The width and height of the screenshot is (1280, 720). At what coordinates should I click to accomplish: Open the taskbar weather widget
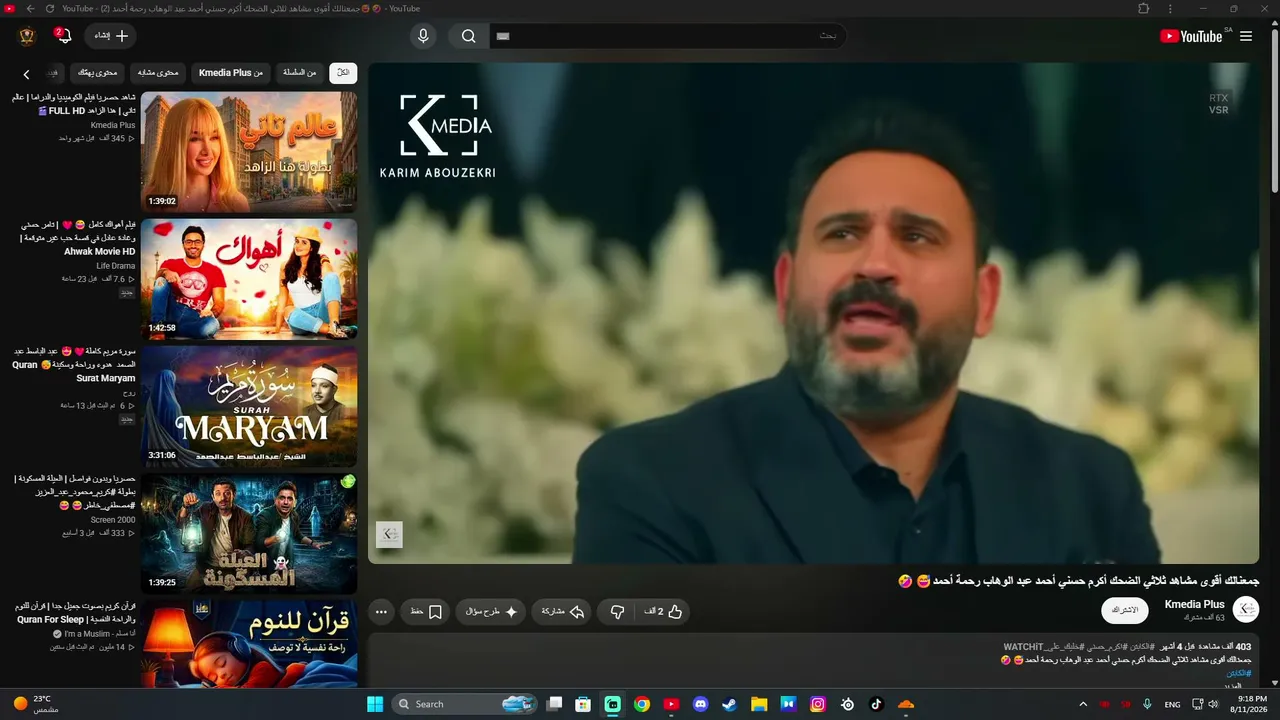pos(36,704)
